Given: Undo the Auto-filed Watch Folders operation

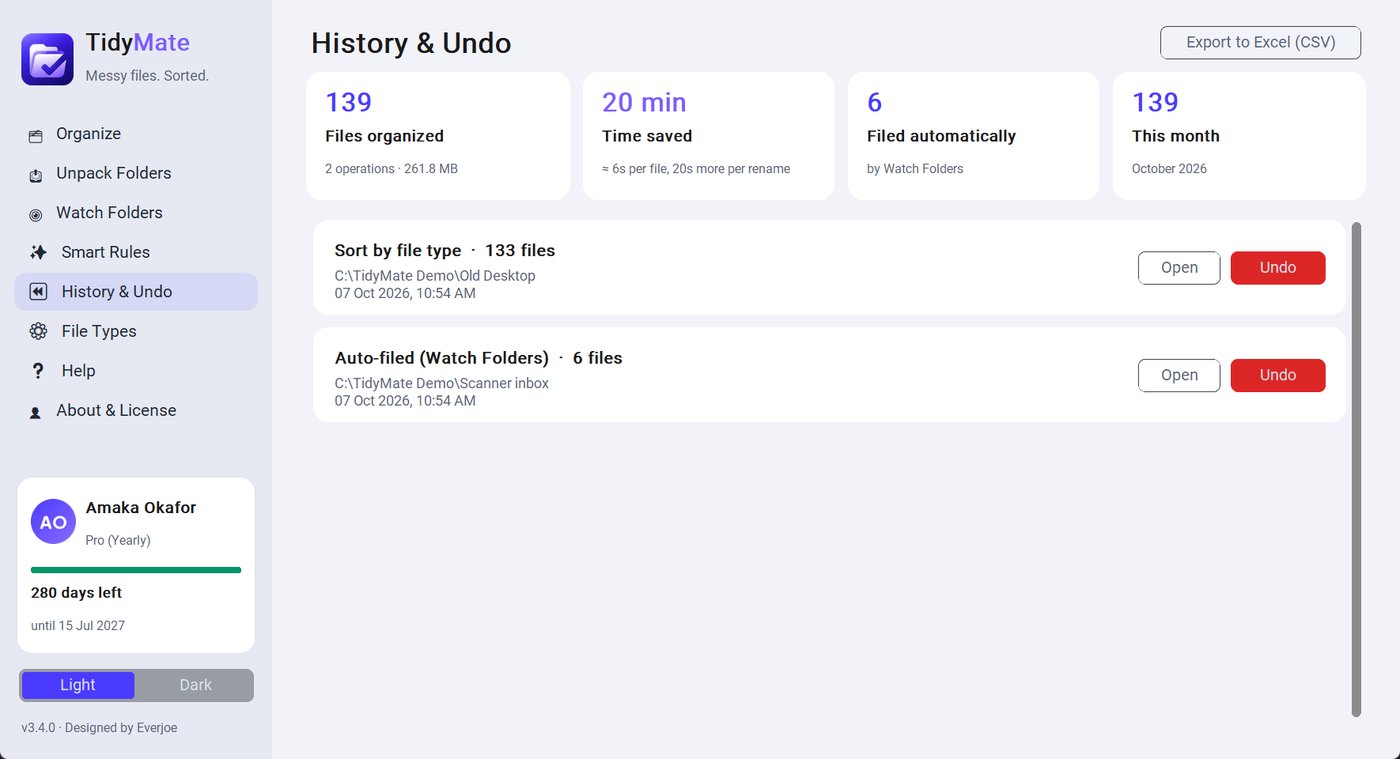Looking at the screenshot, I should pyautogui.click(x=1278, y=375).
